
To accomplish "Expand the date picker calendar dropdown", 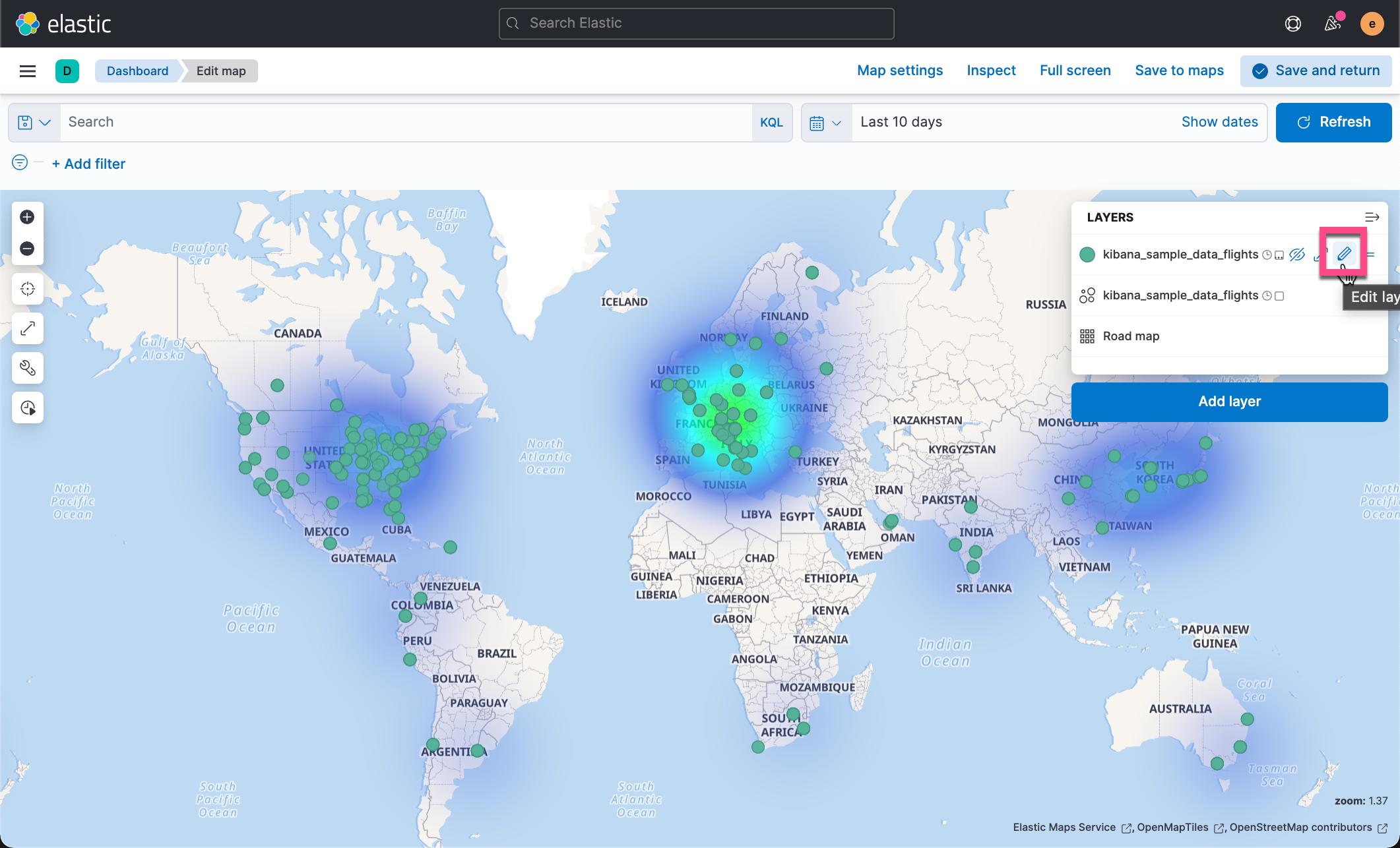I will [825, 122].
